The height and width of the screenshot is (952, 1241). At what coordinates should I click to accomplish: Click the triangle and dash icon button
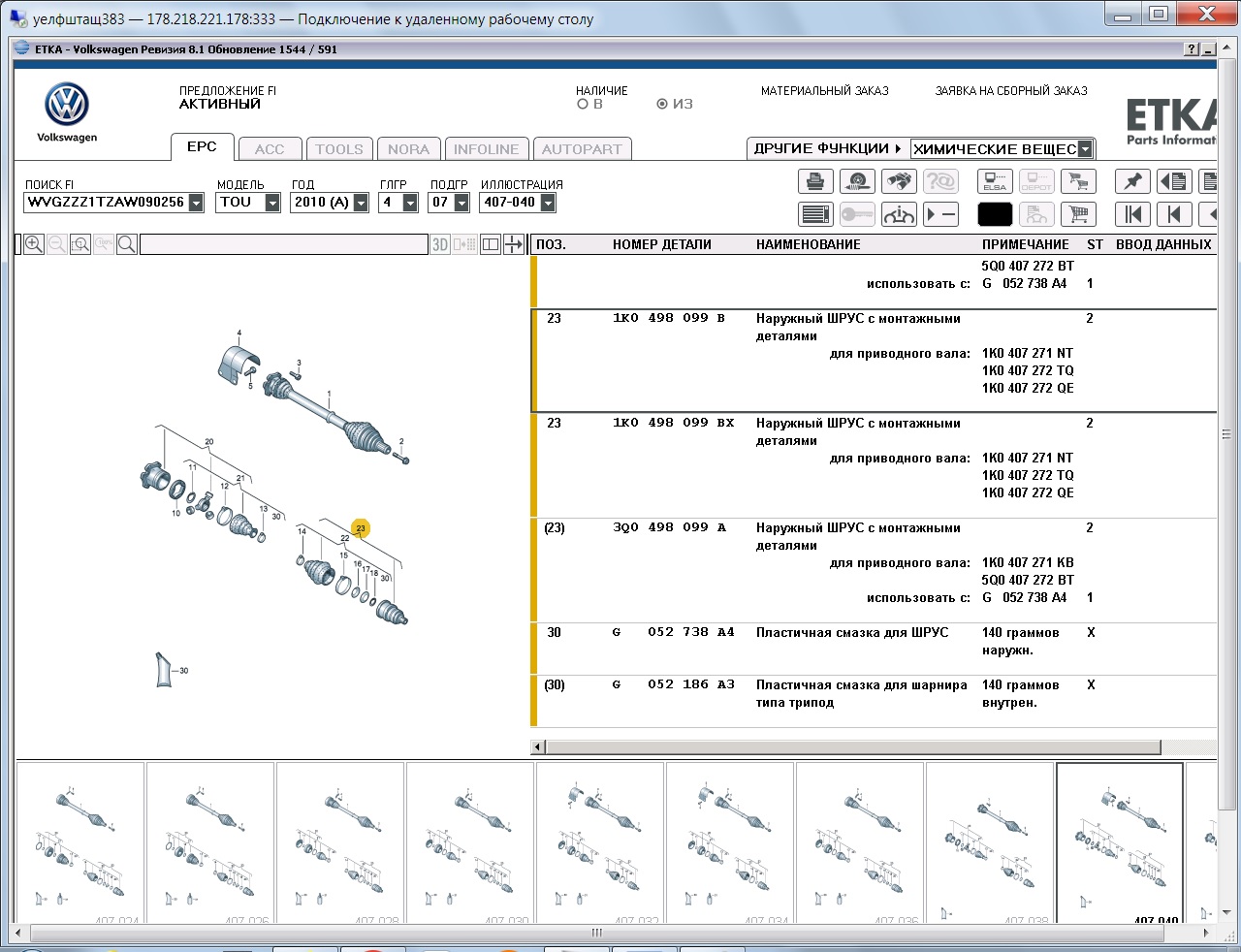click(940, 214)
